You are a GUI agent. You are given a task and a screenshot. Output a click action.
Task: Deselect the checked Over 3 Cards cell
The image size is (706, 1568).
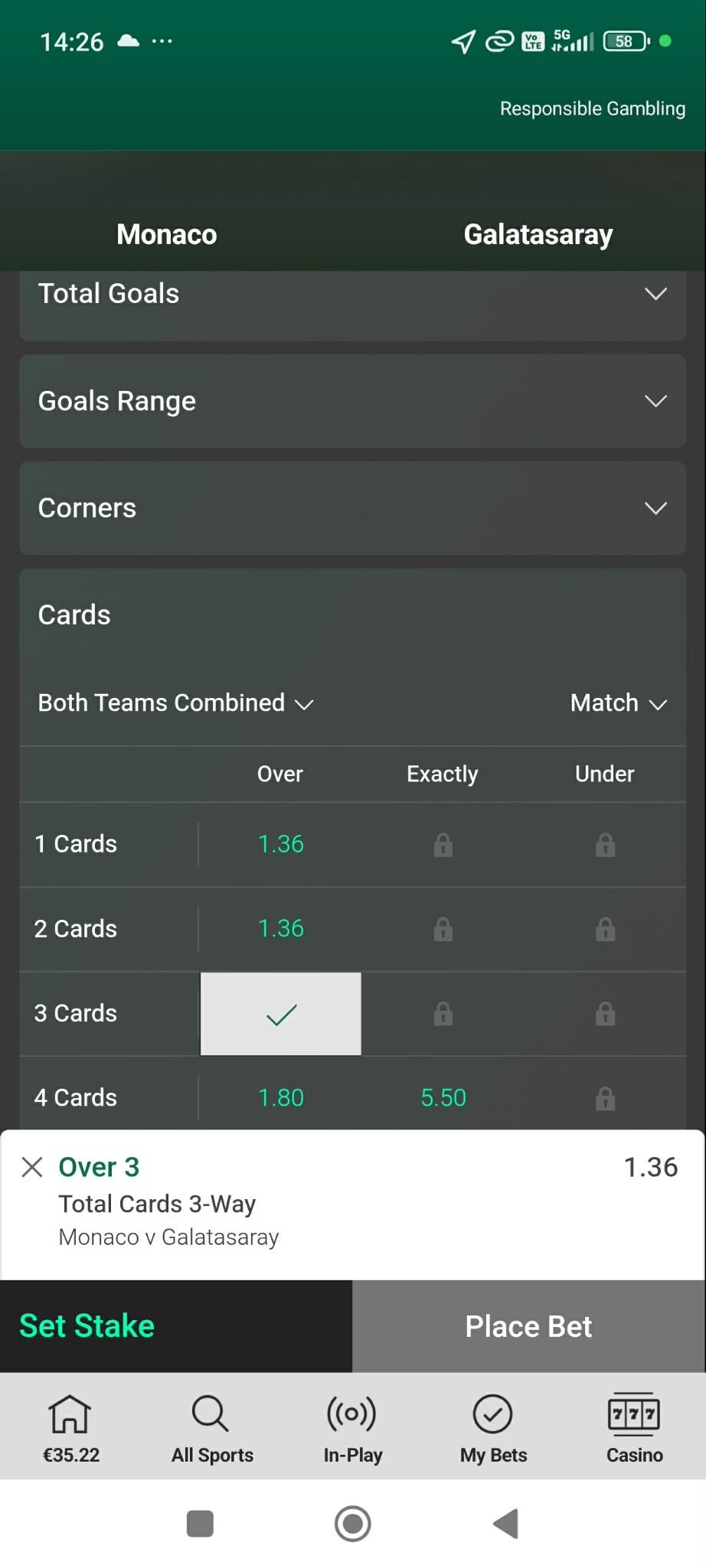tap(281, 1014)
